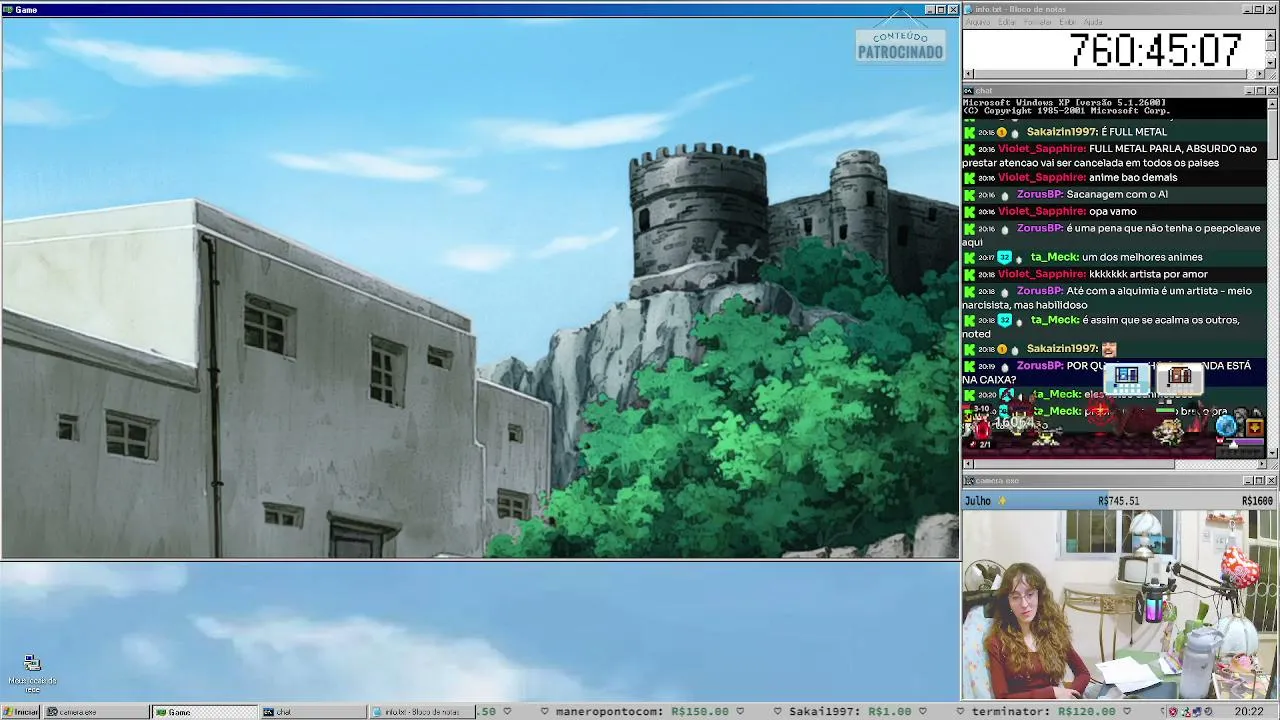Click the gold badge beside Sakaizin1997 FULL METAL
Viewport: 1280px width, 720px height.
pos(1002,132)
